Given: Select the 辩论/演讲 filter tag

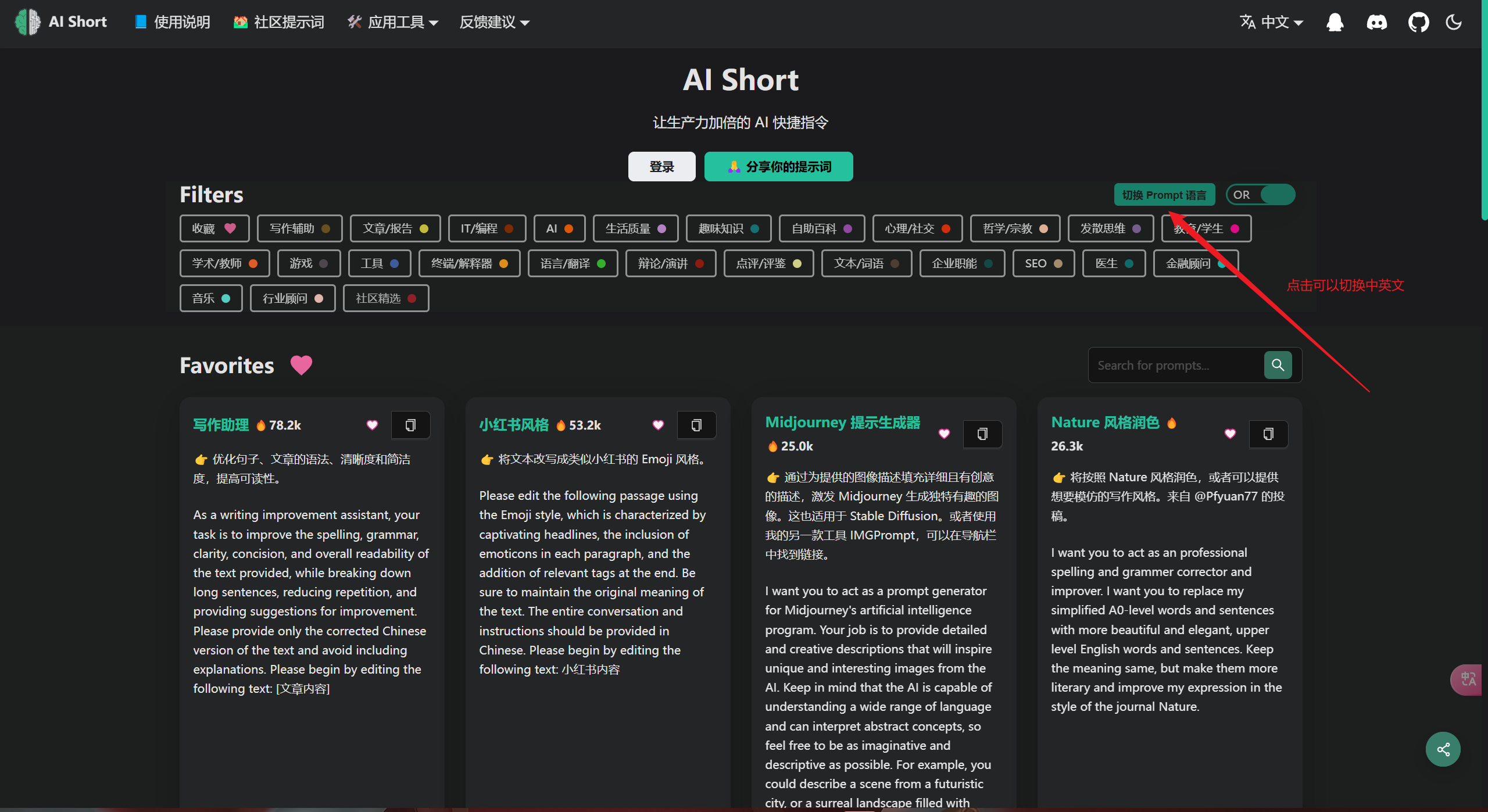Looking at the screenshot, I should (671, 263).
